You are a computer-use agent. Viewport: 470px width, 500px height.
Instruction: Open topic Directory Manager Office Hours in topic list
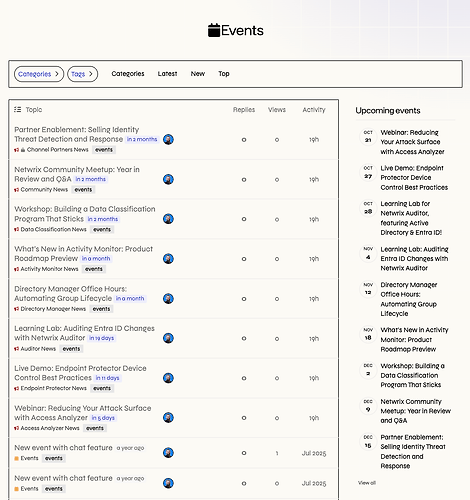[70, 293]
